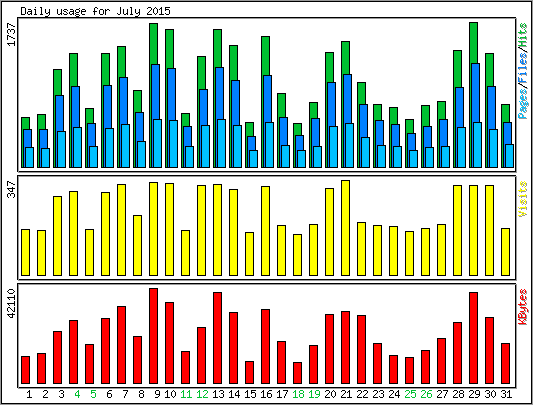Image resolution: width=533 pixels, height=405 pixels.
Task: Click the red KBytes bar for day 29
Action: click(474, 338)
